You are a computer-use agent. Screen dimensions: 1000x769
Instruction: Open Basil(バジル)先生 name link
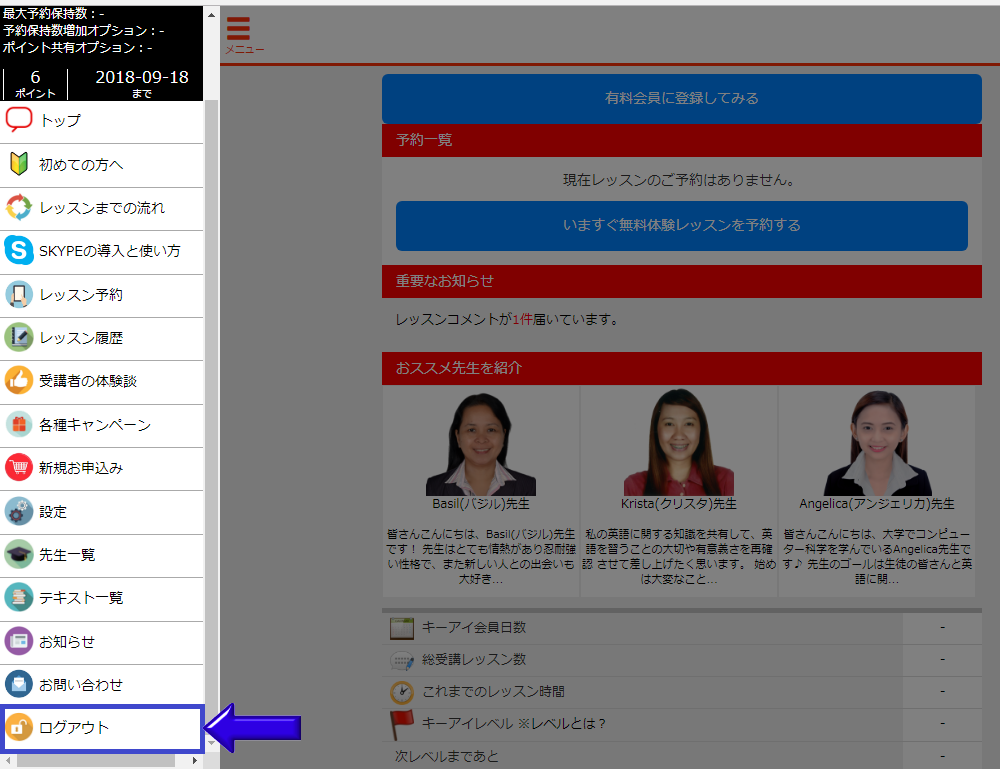point(481,504)
